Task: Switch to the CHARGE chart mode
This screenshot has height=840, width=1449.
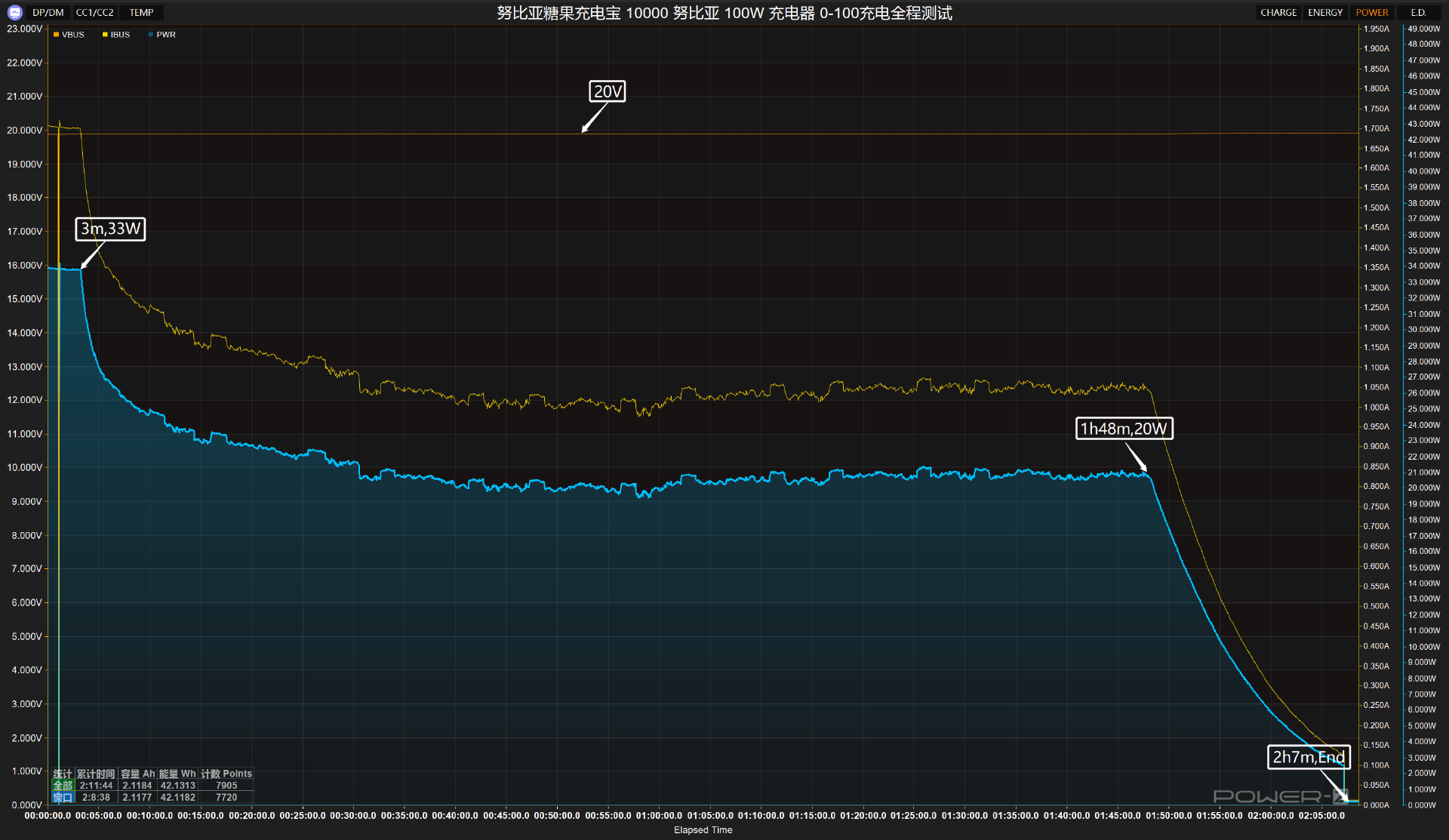Action: tap(1278, 13)
